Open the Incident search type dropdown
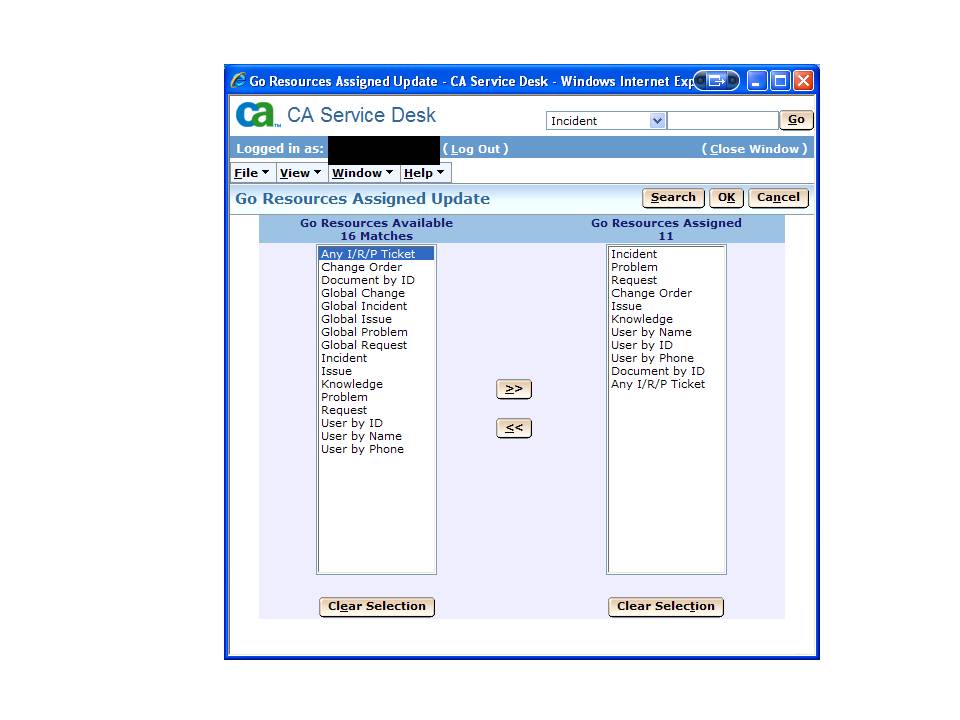Image resolution: width=960 pixels, height=720 pixels. click(x=657, y=121)
